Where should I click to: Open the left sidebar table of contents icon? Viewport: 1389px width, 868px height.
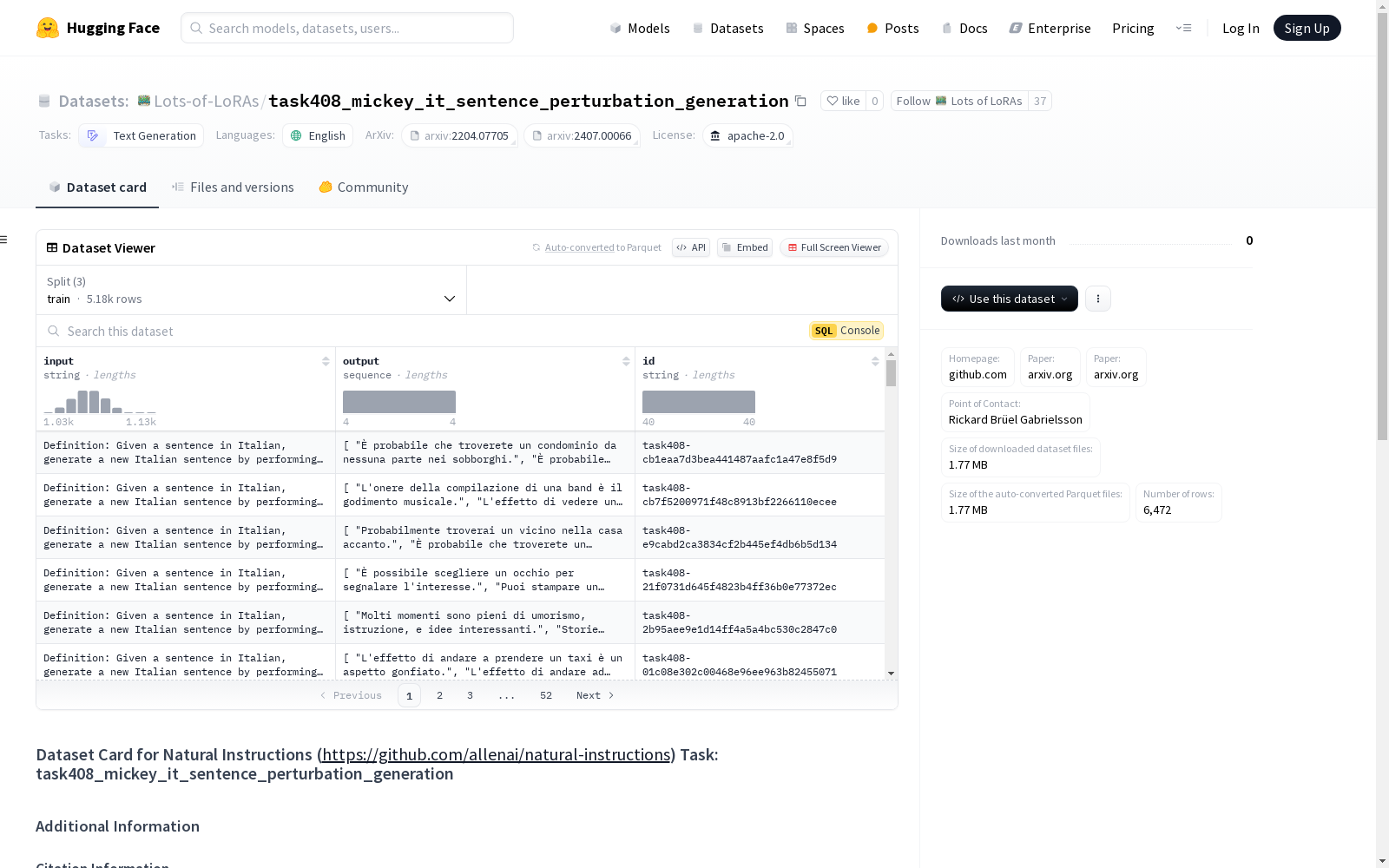pos(4,240)
